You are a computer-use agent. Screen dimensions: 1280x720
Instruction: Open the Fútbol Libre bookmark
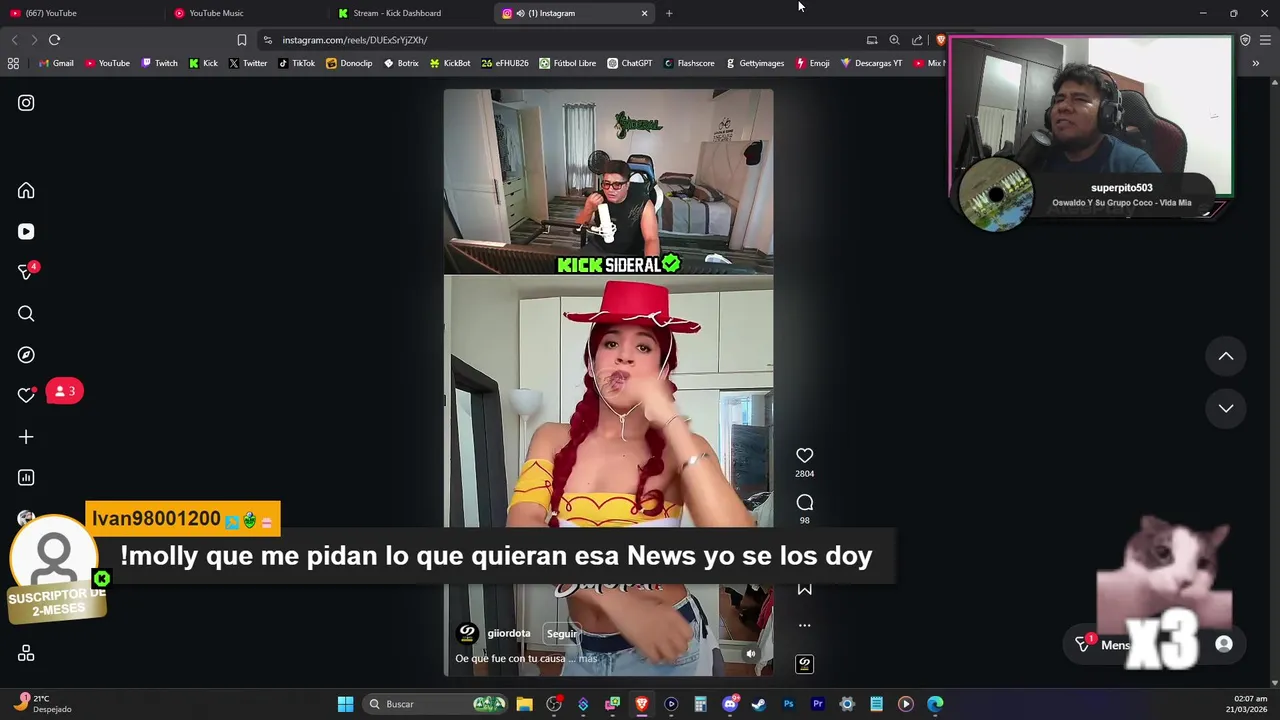[x=568, y=63]
